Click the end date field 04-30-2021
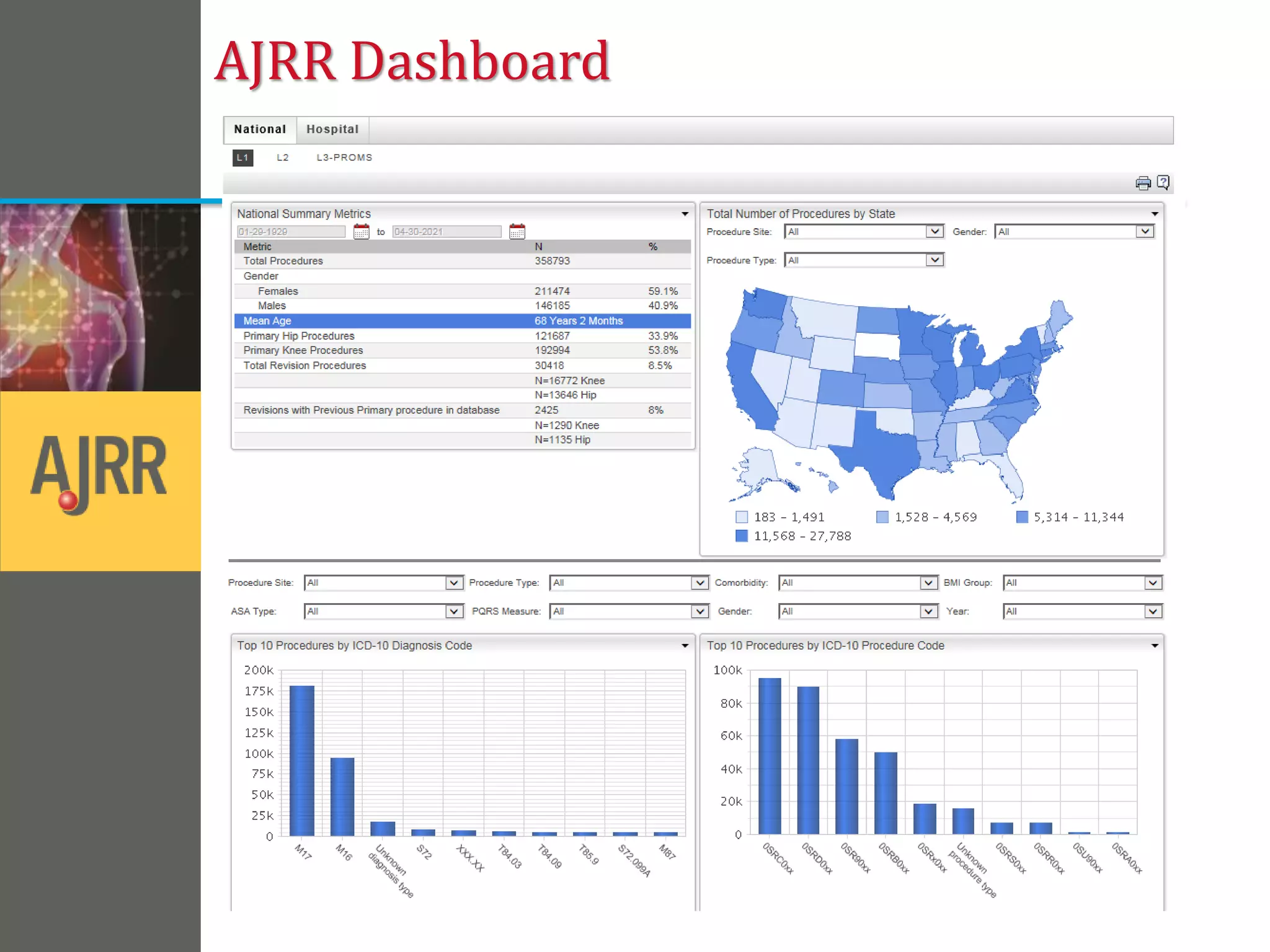The width and height of the screenshot is (1270, 952). tap(446, 232)
